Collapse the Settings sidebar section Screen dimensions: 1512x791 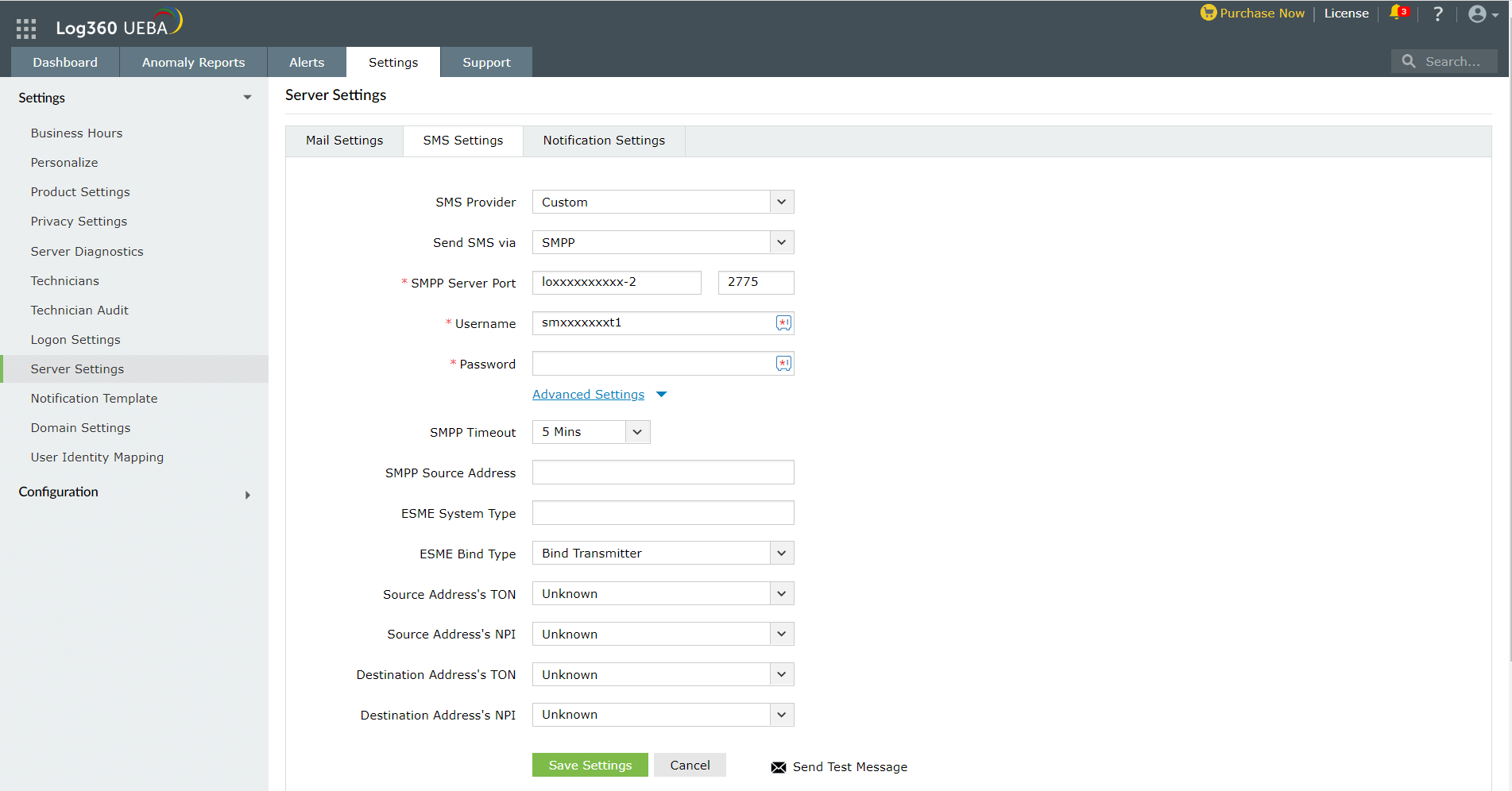tap(248, 98)
